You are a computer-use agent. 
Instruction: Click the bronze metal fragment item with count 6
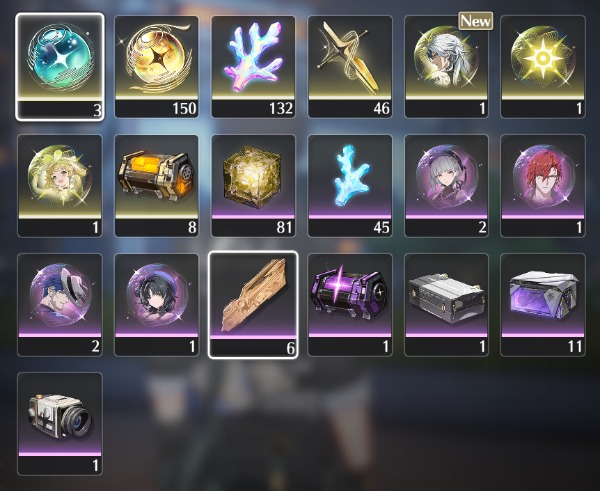(x=253, y=305)
